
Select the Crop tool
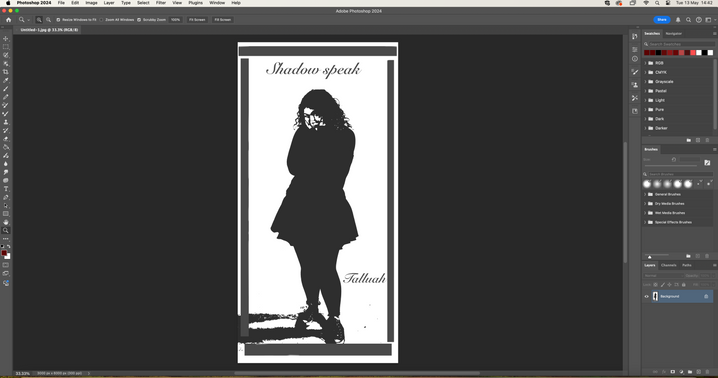(x=6, y=72)
